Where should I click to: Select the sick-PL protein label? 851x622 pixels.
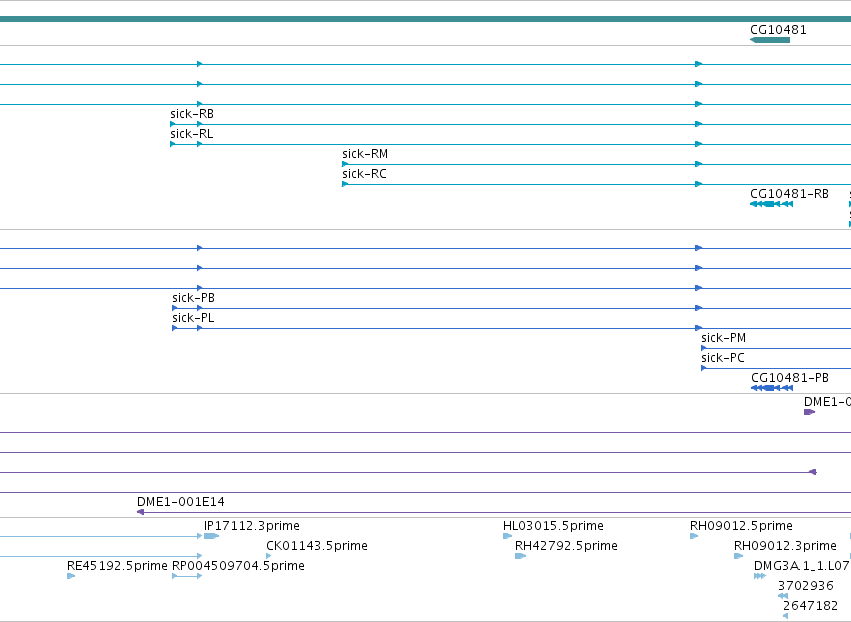click(x=193, y=318)
